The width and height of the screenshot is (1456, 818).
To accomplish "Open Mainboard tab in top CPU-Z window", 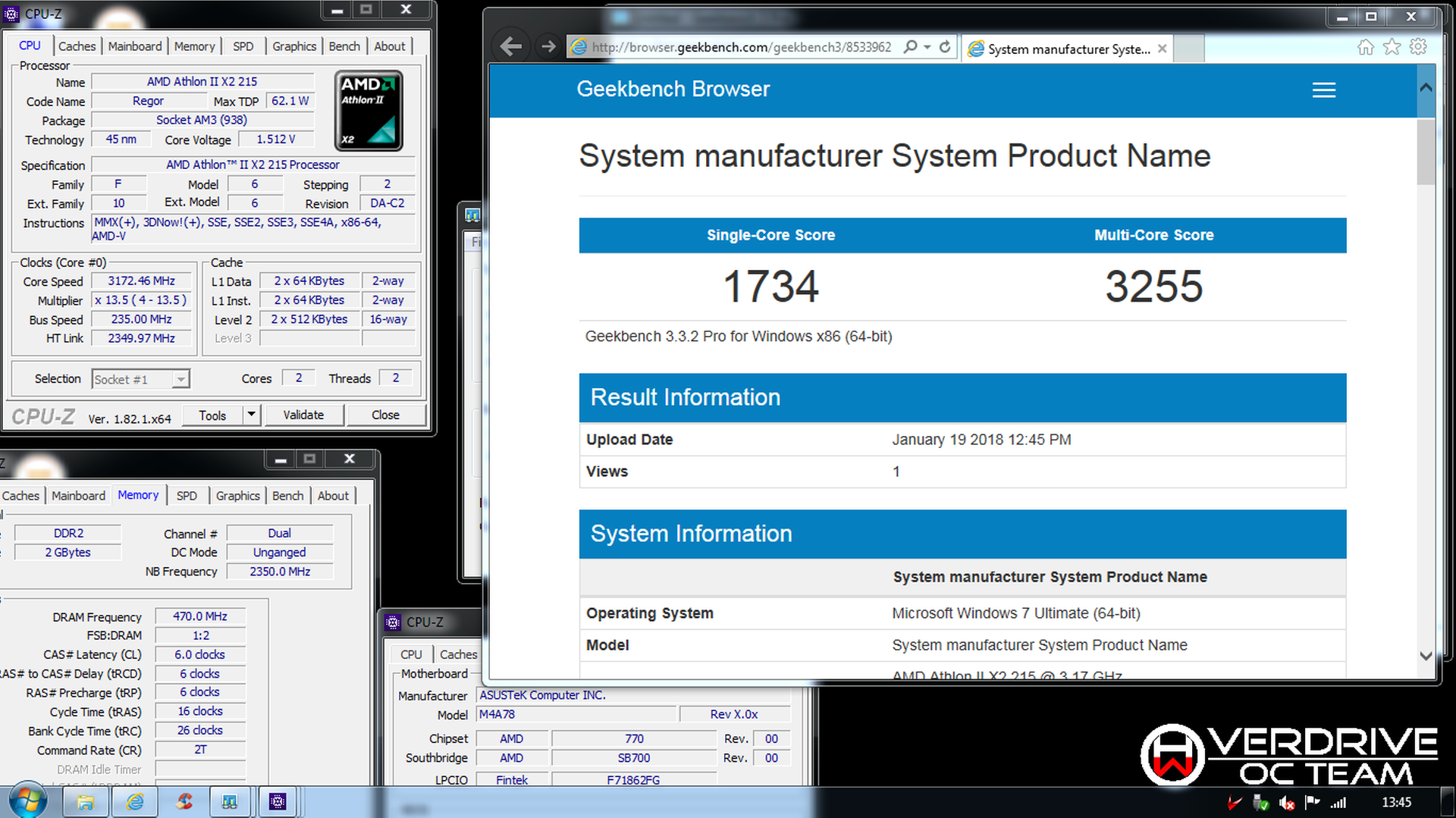I will 135,46.
